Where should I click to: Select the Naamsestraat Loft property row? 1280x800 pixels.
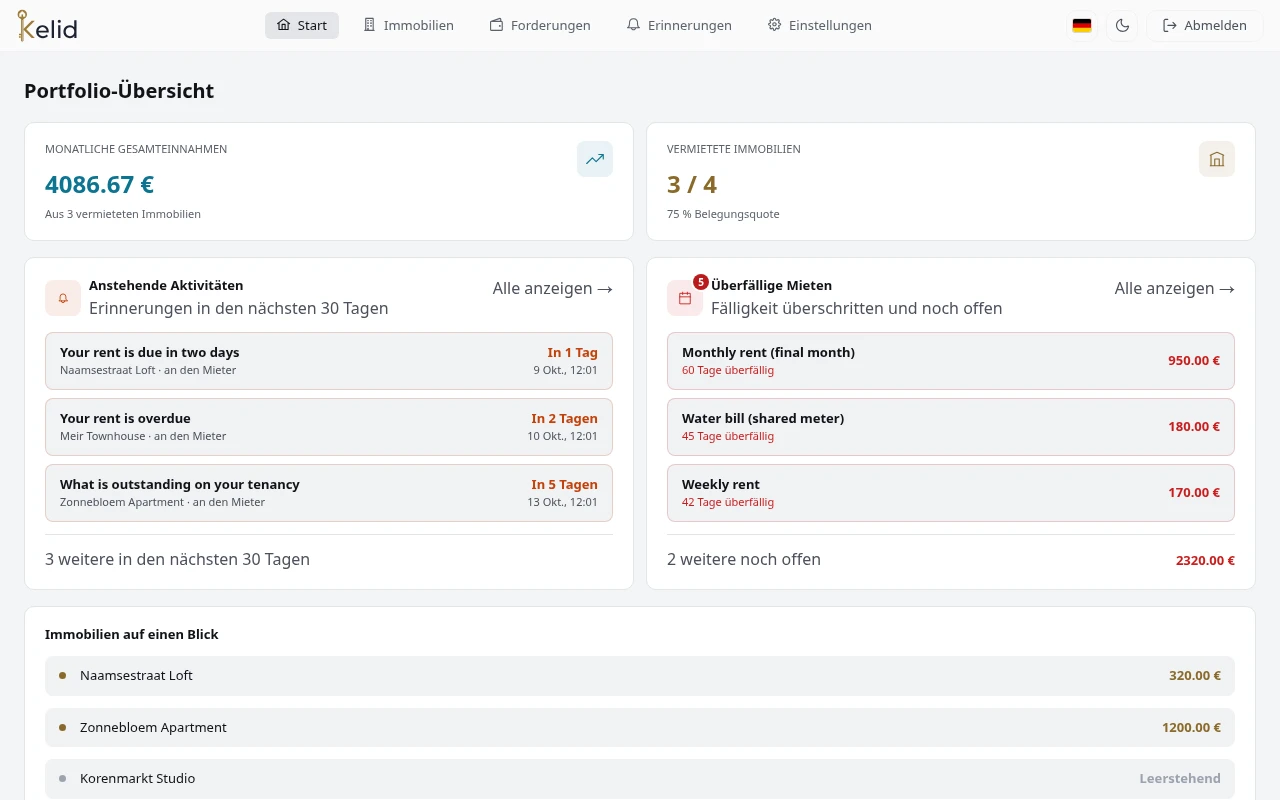click(x=640, y=676)
